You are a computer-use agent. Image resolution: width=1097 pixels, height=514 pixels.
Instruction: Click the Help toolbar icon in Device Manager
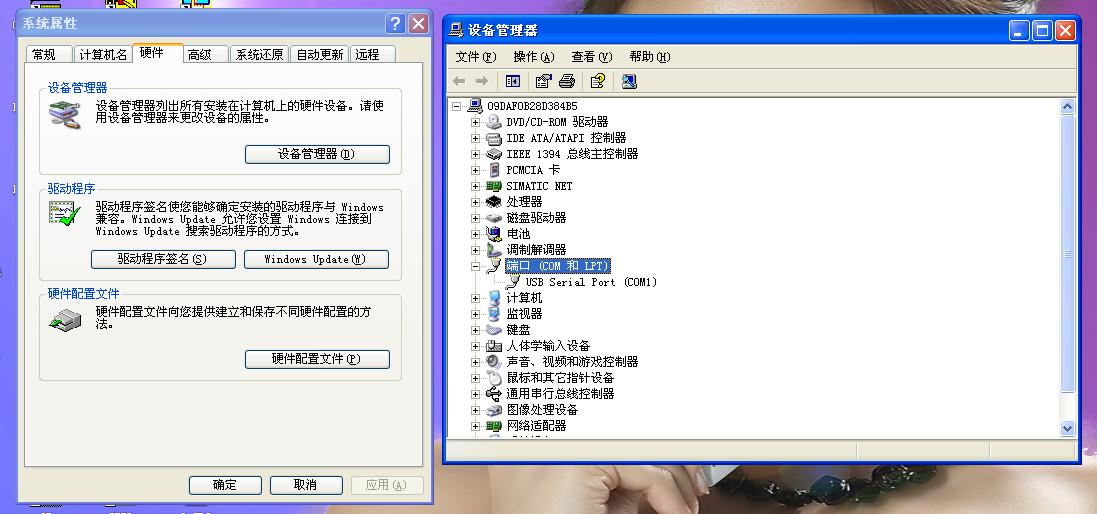click(x=598, y=81)
